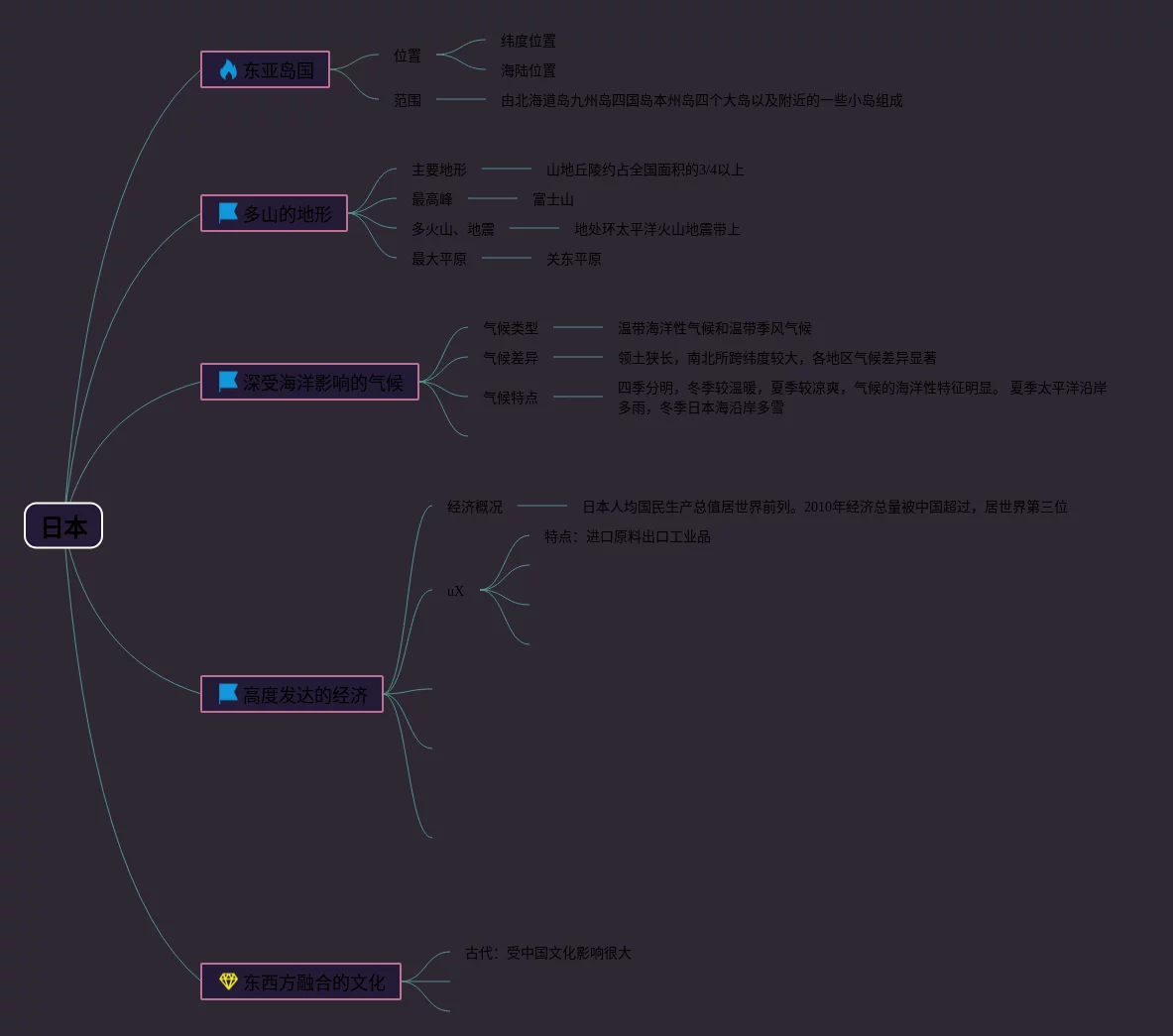Choose the 海陆位置 leaf node
The width and height of the screenshot is (1173, 1036).
[528, 70]
